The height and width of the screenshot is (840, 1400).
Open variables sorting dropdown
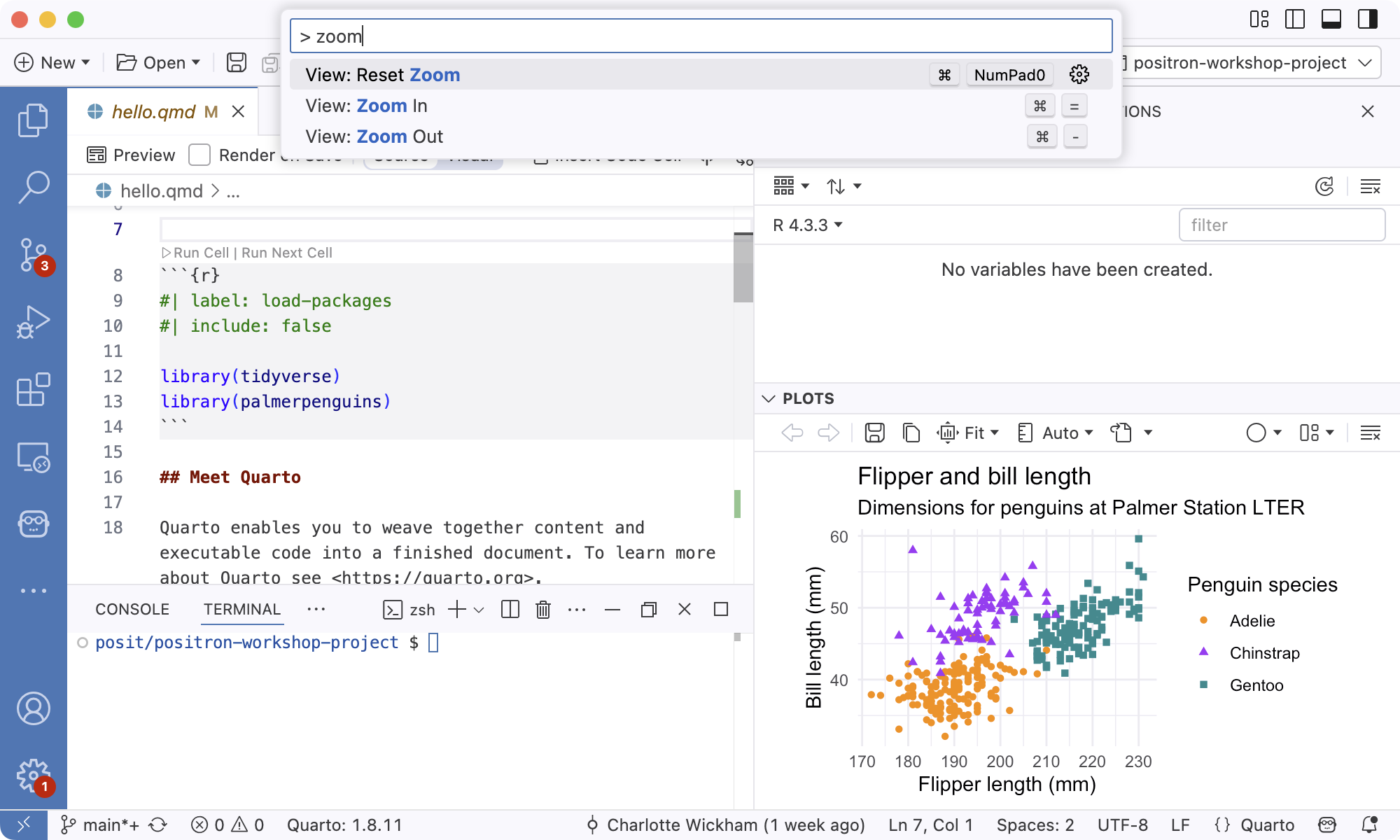coord(843,186)
